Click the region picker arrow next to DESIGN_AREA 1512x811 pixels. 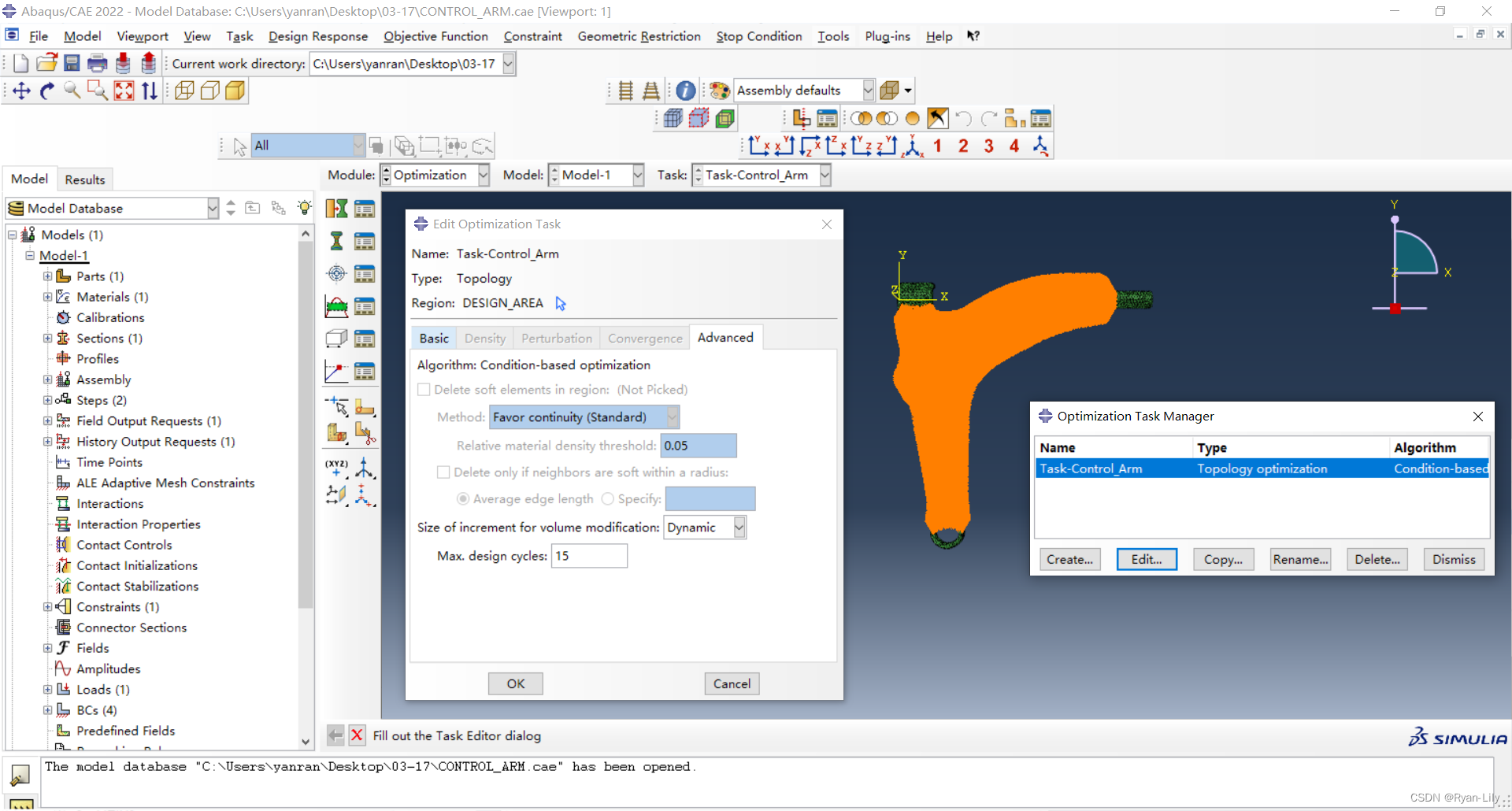561,303
